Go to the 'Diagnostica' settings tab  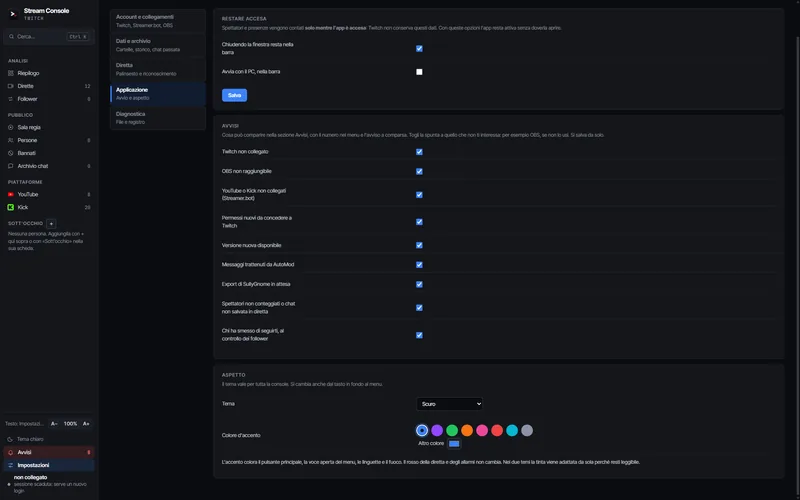click(158, 118)
